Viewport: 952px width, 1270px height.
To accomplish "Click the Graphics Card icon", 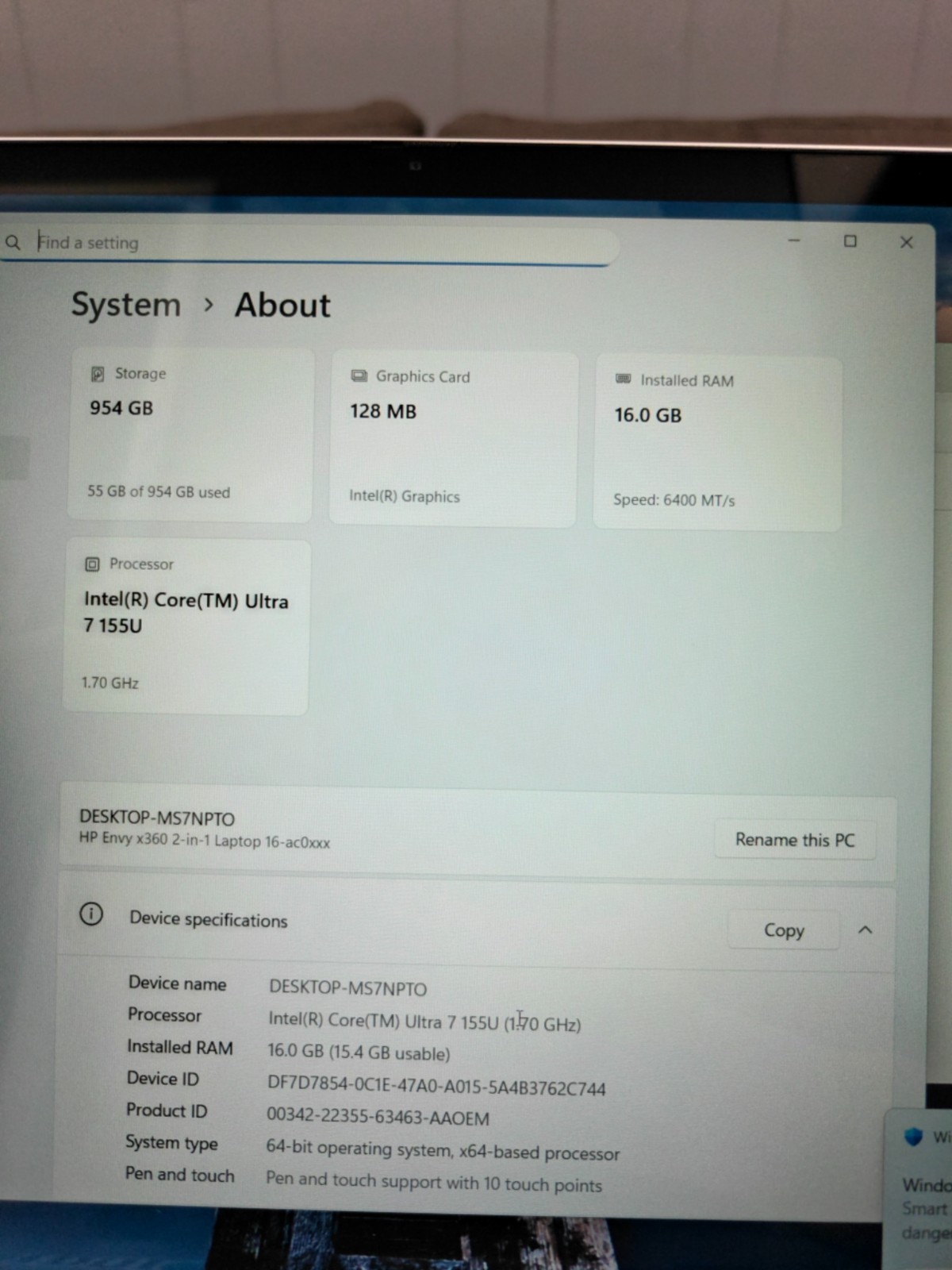I will [x=359, y=375].
